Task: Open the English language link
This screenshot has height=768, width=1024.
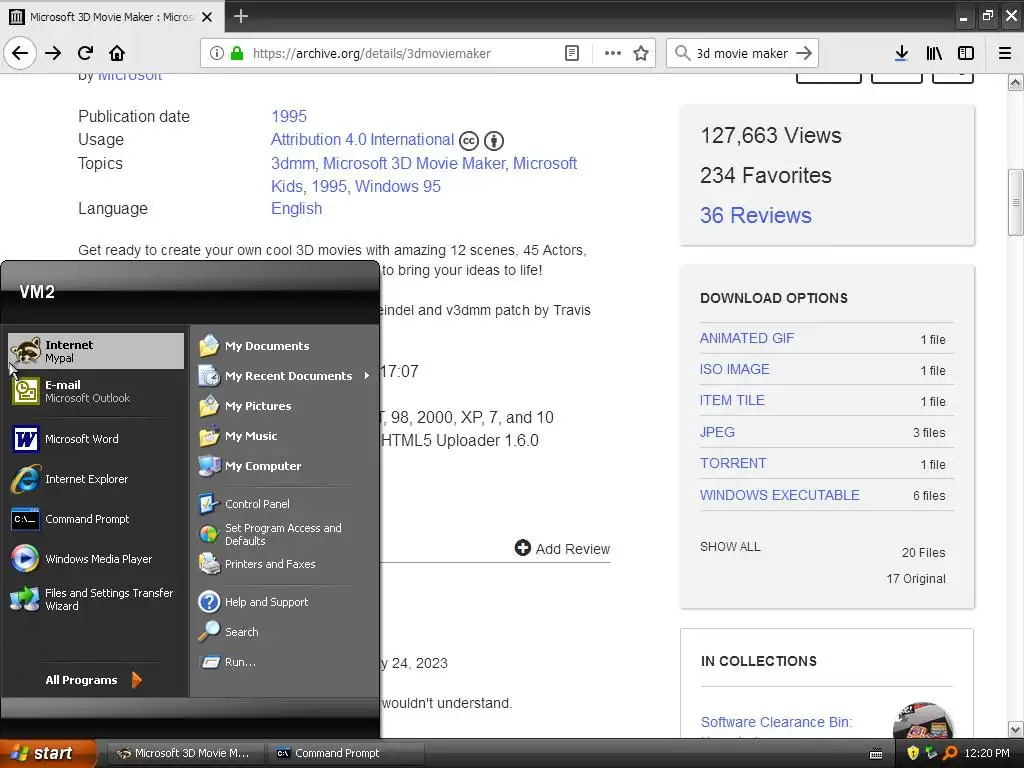Action: tap(296, 208)
